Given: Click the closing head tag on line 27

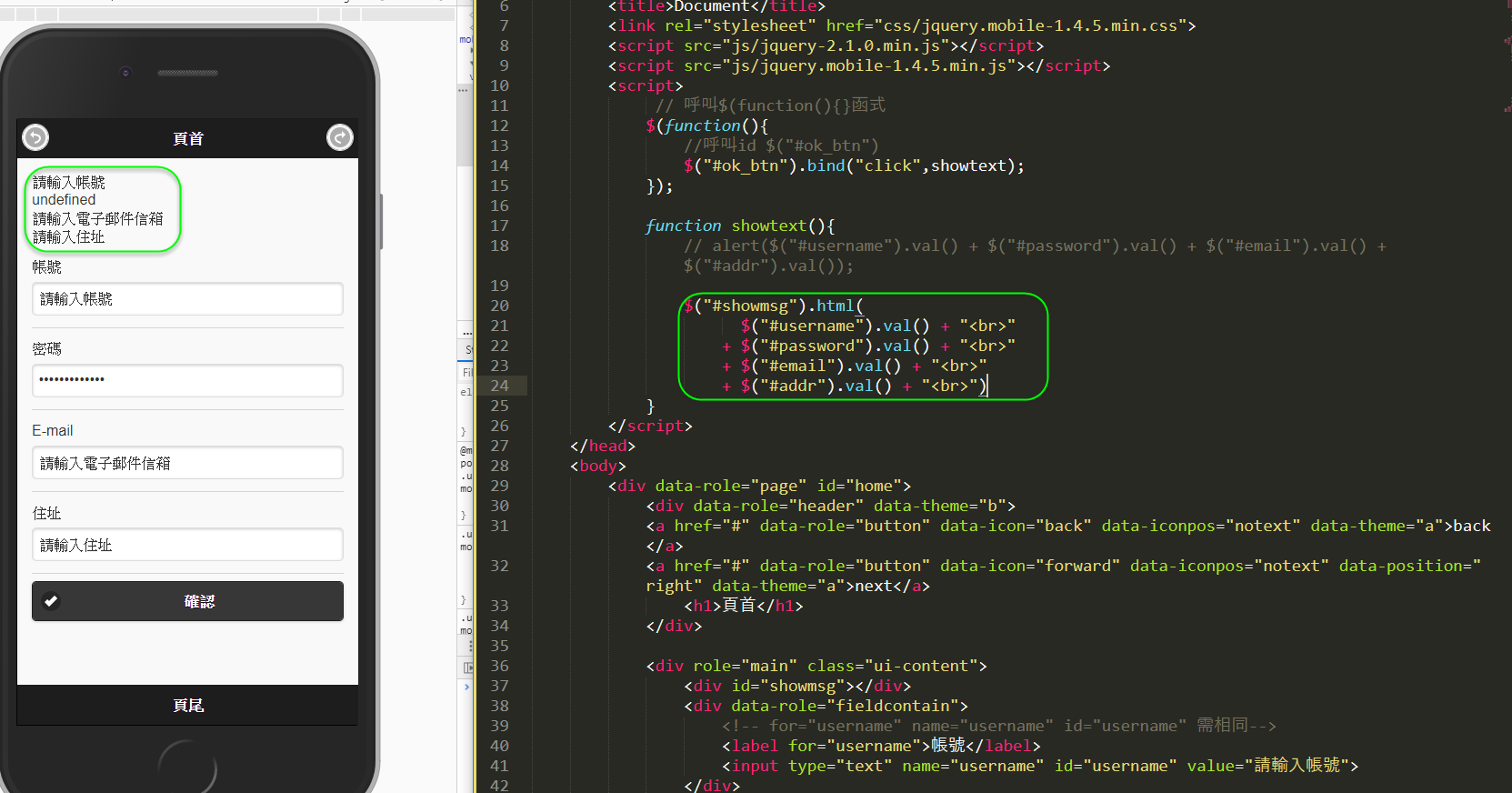Looking at the screenshot, I should tap(603, 446).
